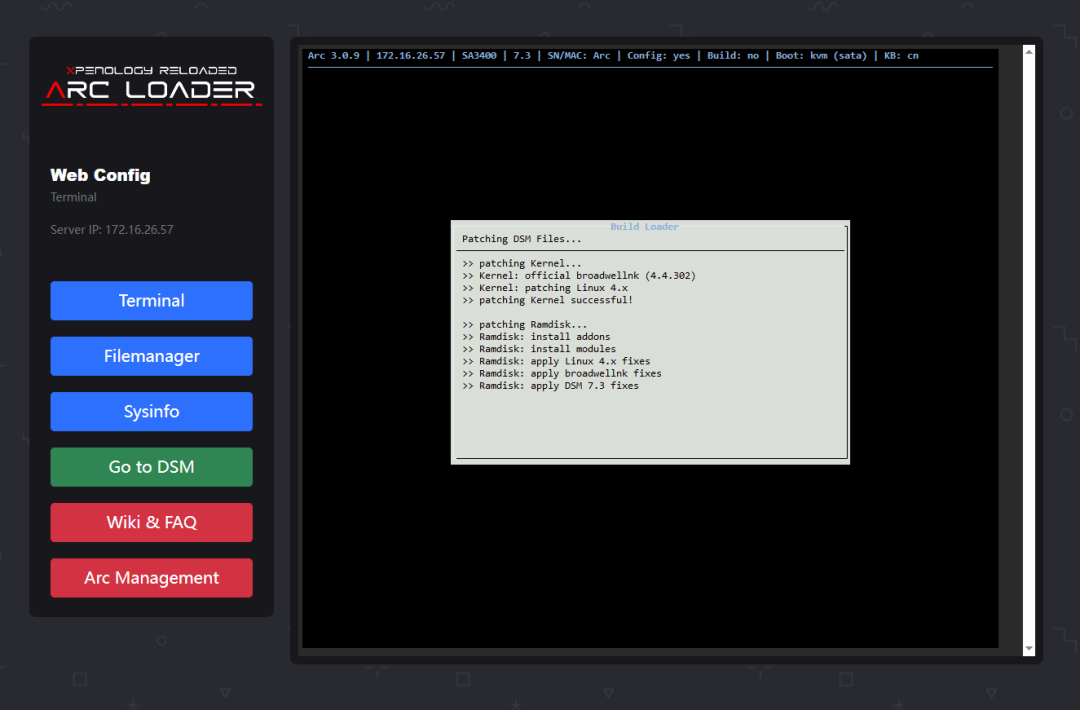Click '>> patching Ramdisk...' line
The width and height of the screenshot is (1080, 710).
[524, 324]
